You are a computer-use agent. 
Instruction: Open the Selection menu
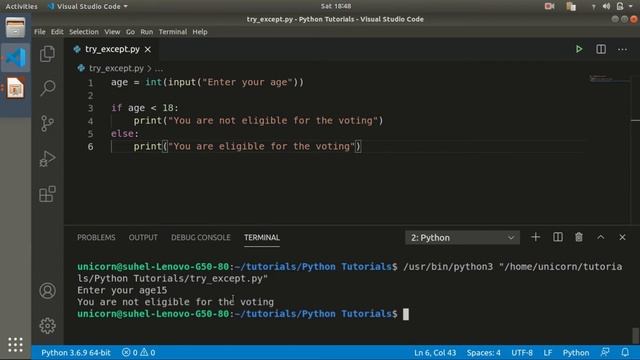point(84,32)
